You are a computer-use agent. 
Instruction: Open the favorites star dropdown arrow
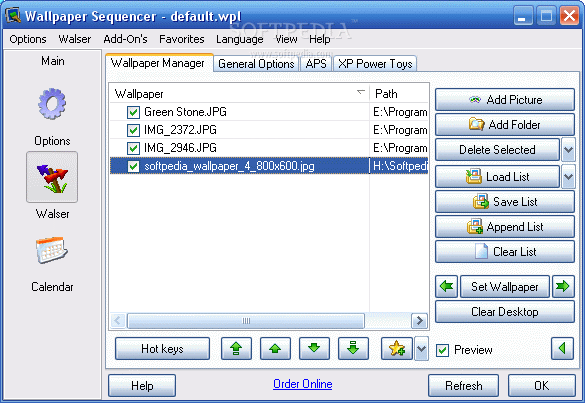(421, 349)
